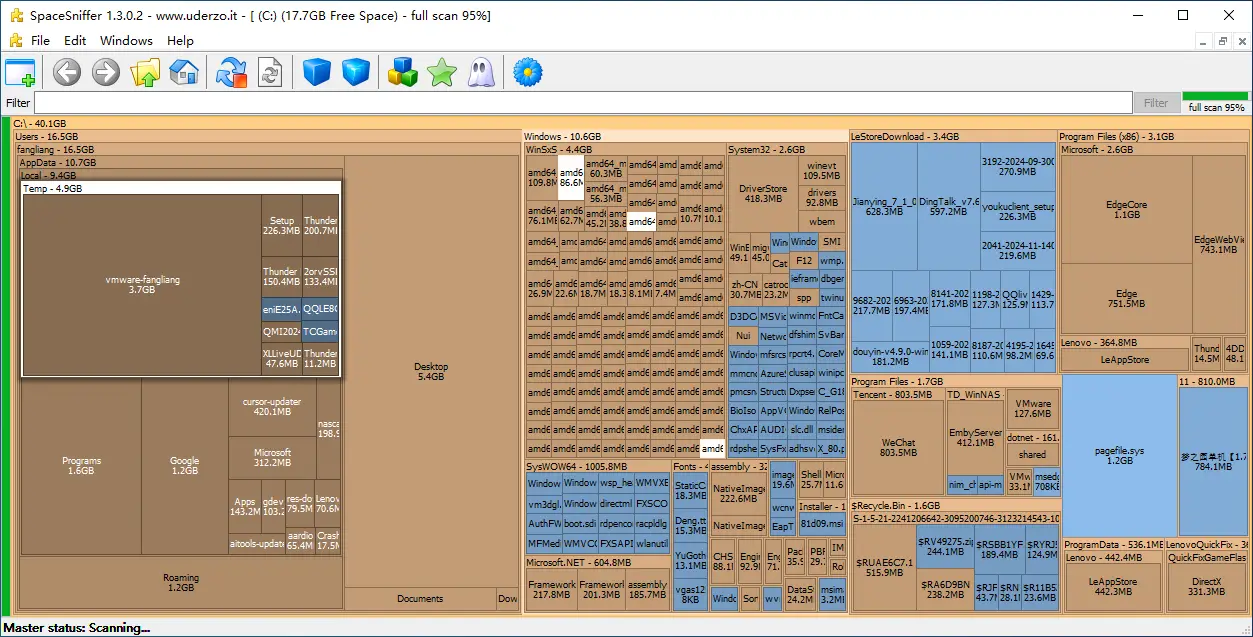This screenshot has height=637, width=1253.
Task: Select the $RA6D9BN 238.2MB file
Action: tap(945, 589)
